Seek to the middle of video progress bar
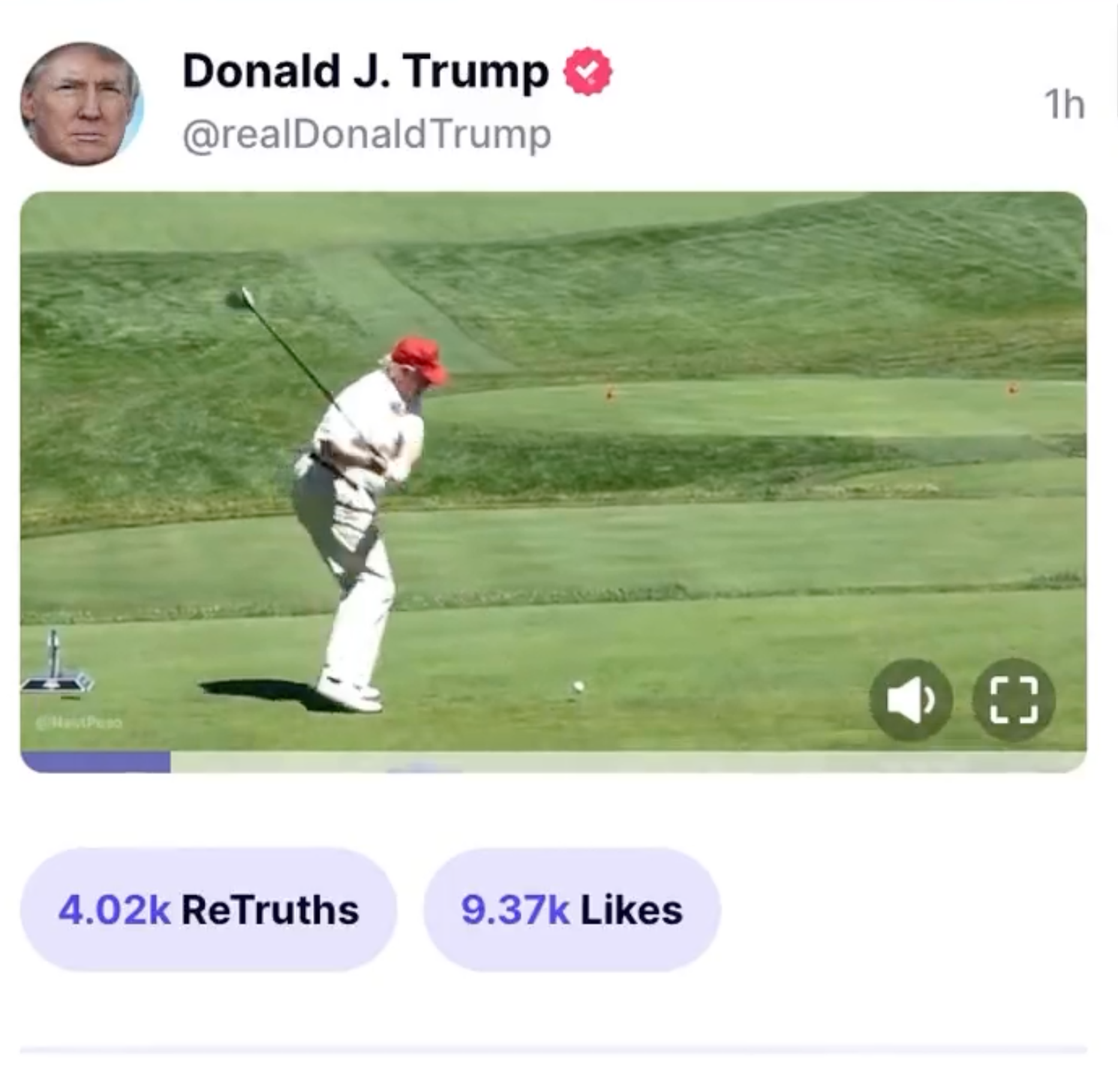 click(x=554, y=762)
